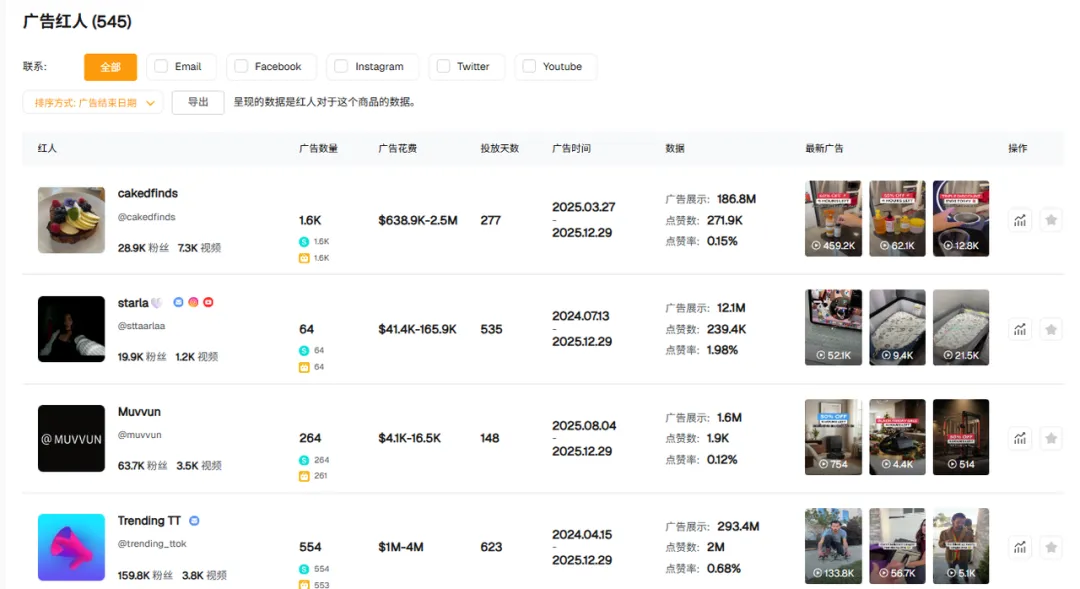Image resolution: width=1080 pixels, height=589 pixels.
Task: Tick the Facebook contact filter
Action: pos(241,67)
